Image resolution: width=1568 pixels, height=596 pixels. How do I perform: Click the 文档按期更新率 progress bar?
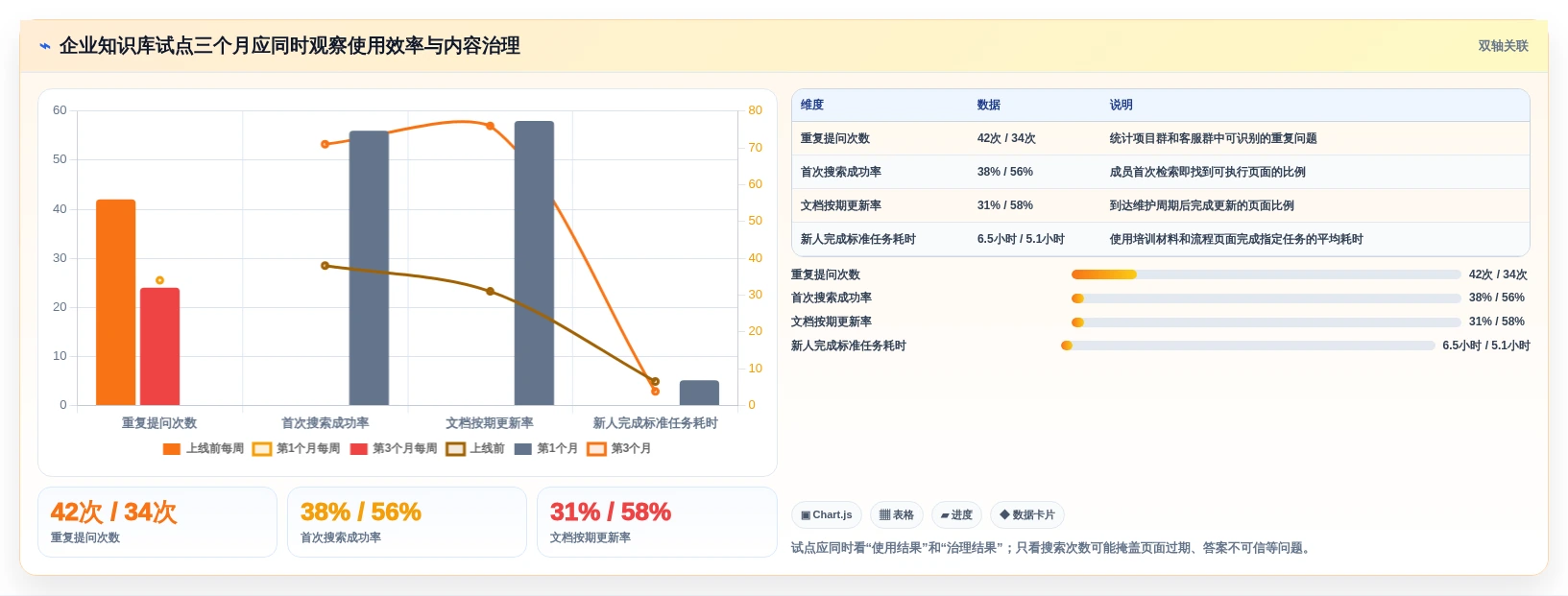pos(1266,322)
